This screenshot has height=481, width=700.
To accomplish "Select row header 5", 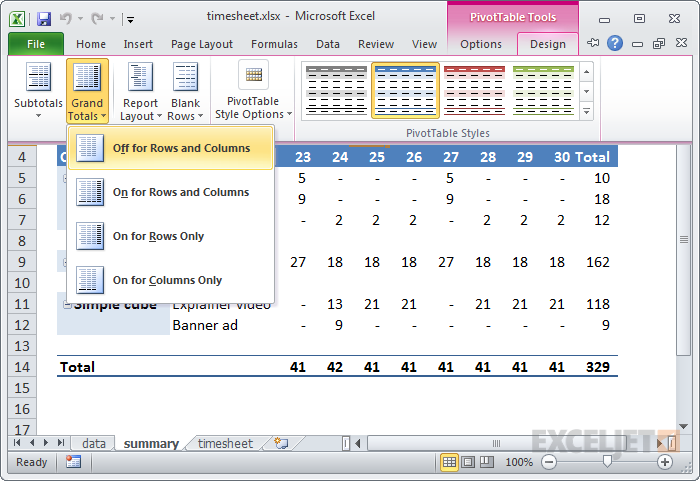I will [x=22, y=178].
